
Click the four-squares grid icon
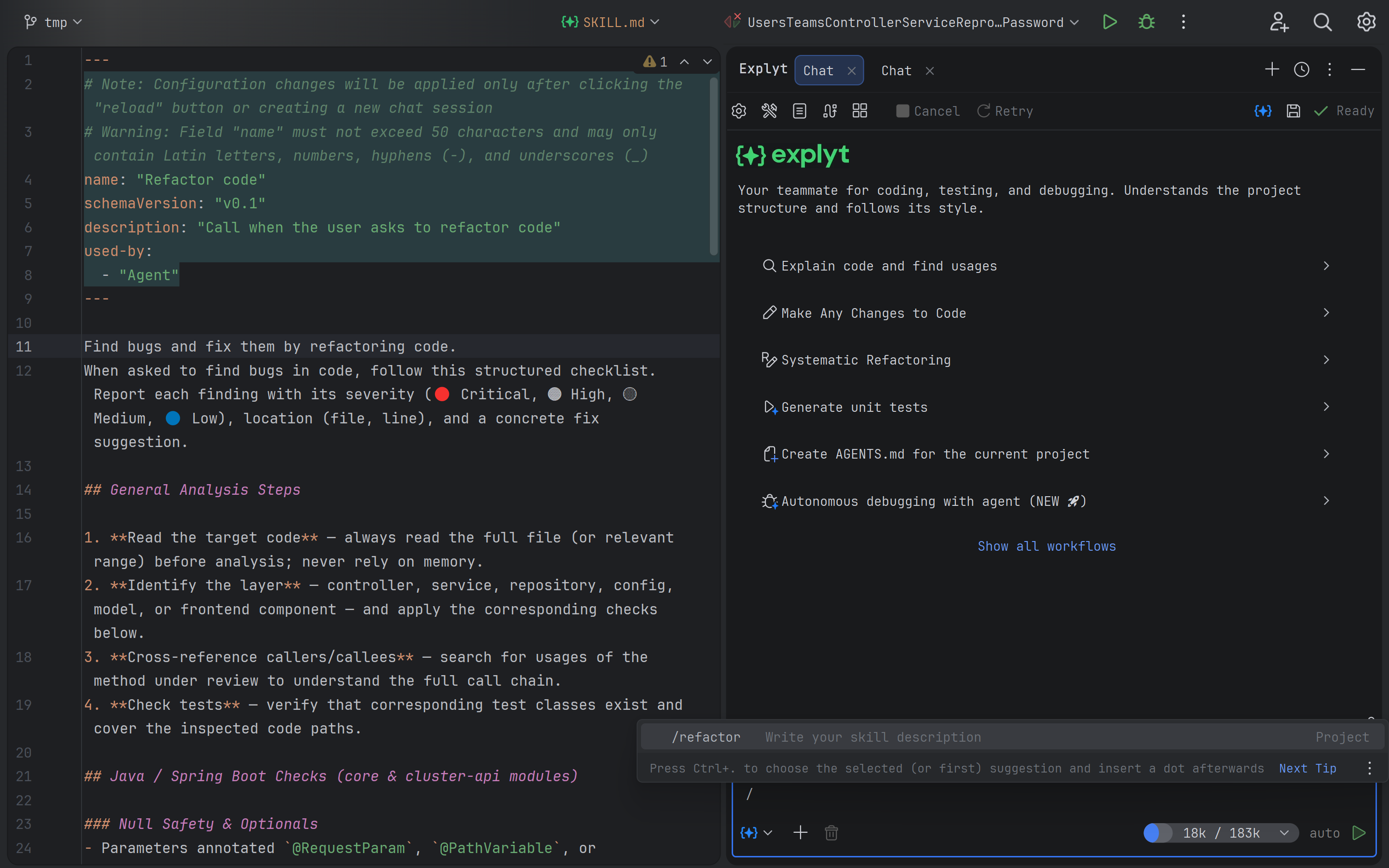point(860,111)
